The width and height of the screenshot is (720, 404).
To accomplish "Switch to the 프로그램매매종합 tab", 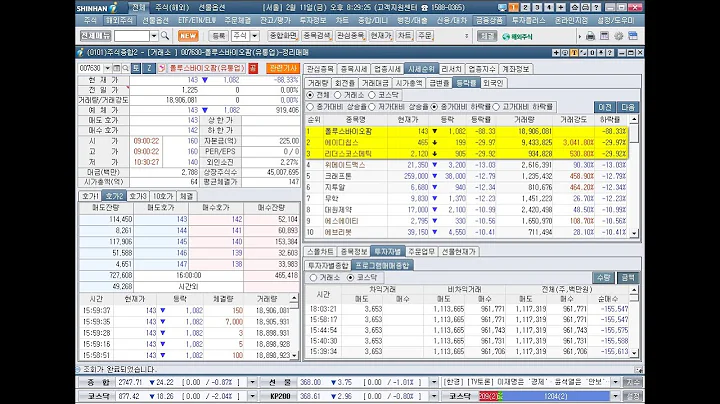I will pyautogui.click(x=382, y=265).
